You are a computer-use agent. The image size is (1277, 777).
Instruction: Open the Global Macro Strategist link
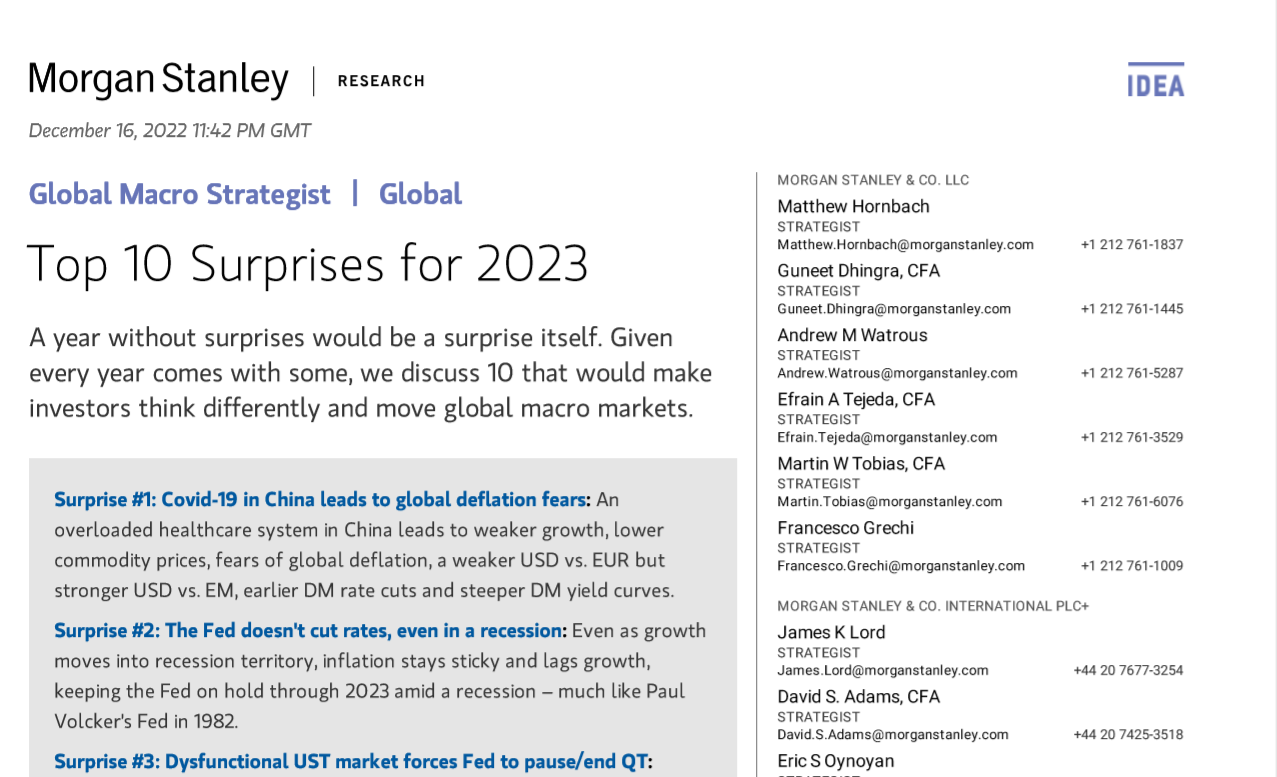(179, 194)
